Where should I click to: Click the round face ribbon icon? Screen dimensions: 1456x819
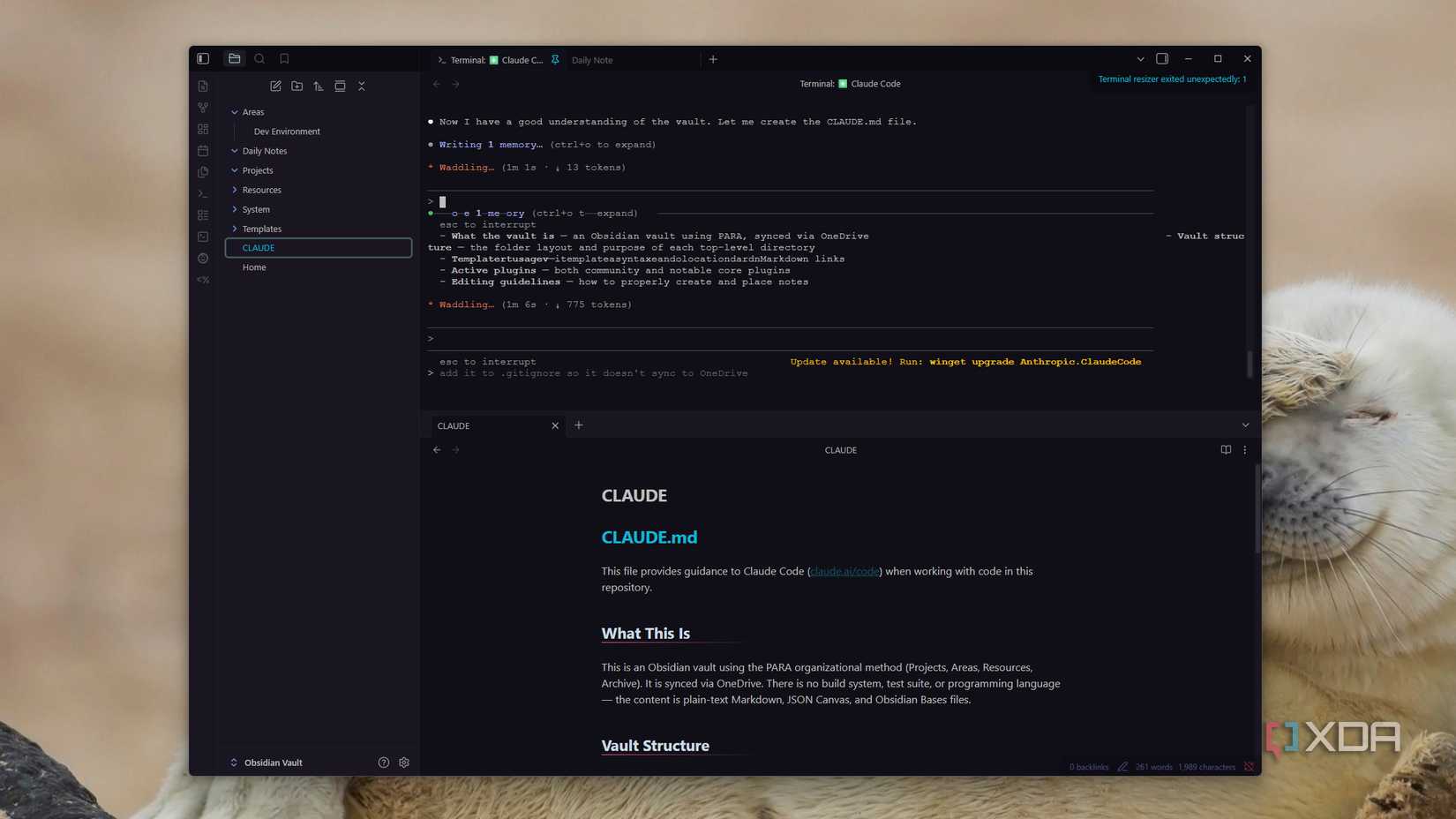point(203,259)
